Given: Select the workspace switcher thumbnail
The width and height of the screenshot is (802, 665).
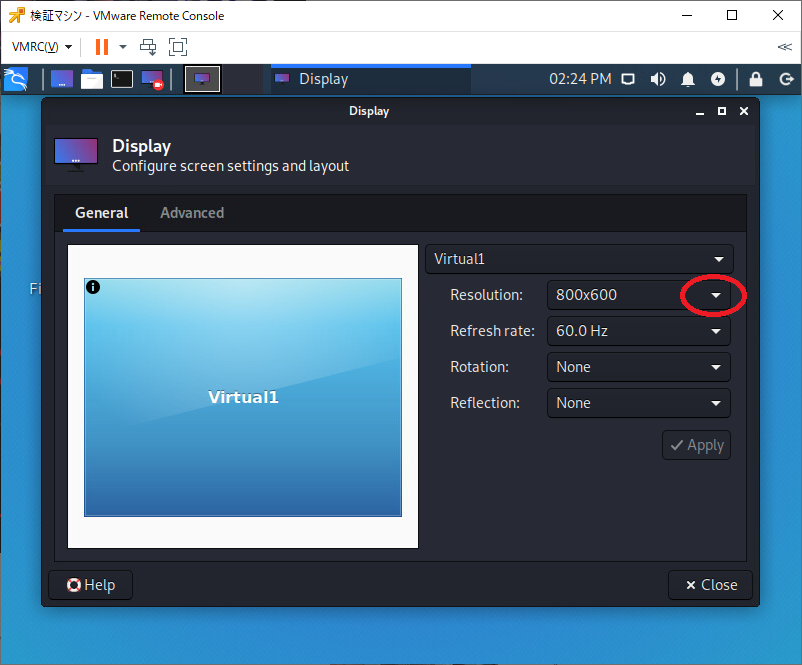Looking at the screenshot, I should [x=202, y=79].
